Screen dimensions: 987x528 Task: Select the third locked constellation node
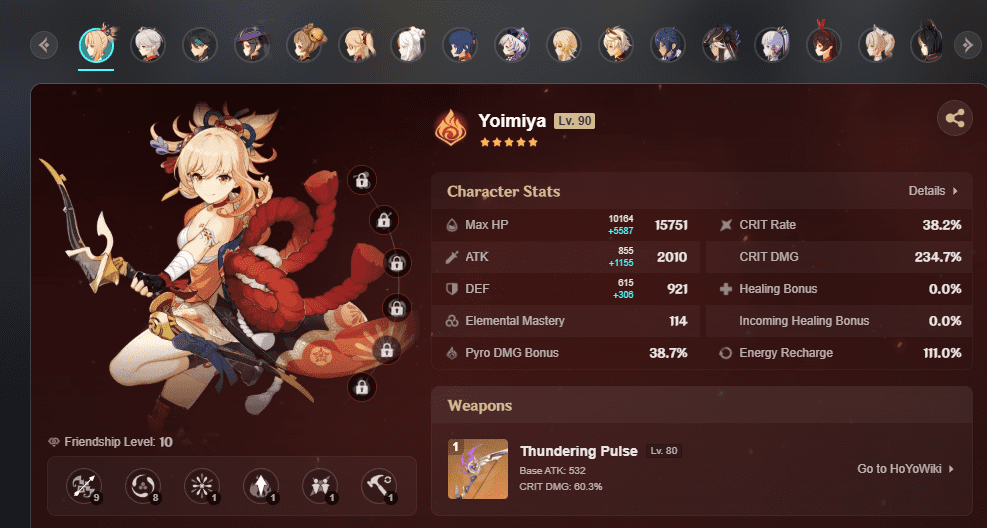coord(397,263)
